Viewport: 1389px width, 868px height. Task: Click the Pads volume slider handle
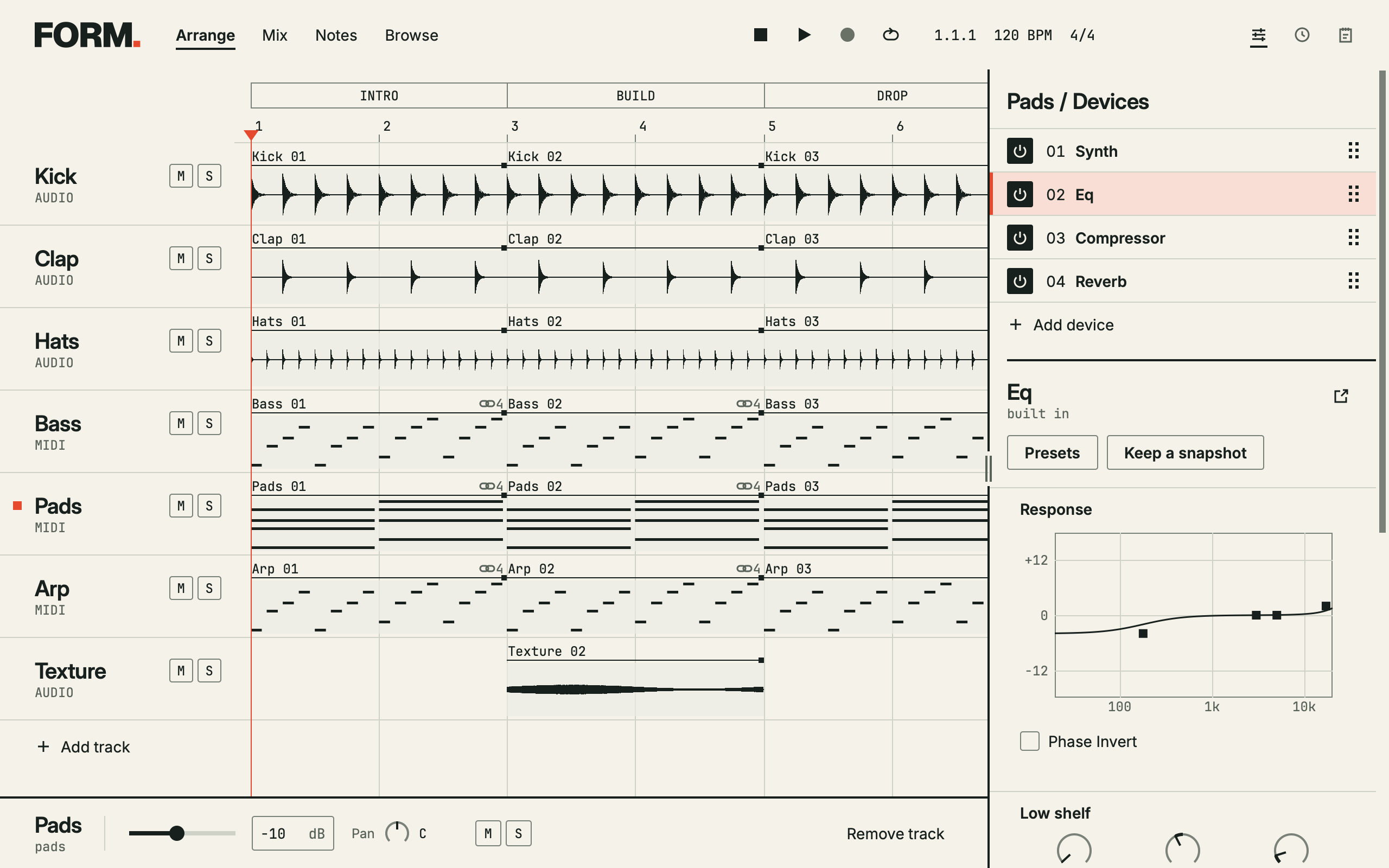[x=177, y=833]
